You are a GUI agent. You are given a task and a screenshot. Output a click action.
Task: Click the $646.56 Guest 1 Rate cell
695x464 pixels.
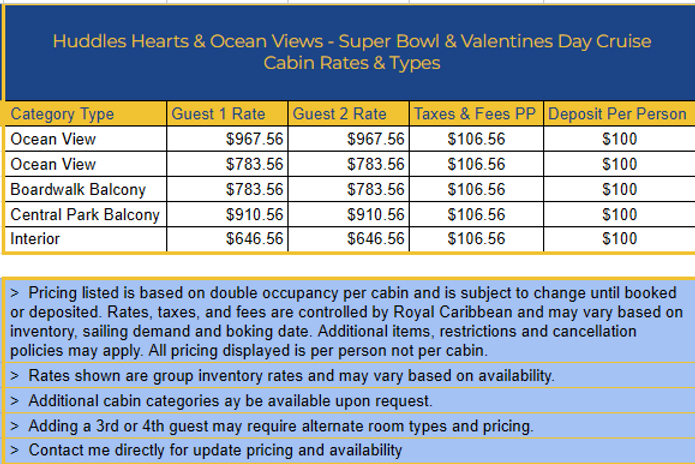coord(227,239)
